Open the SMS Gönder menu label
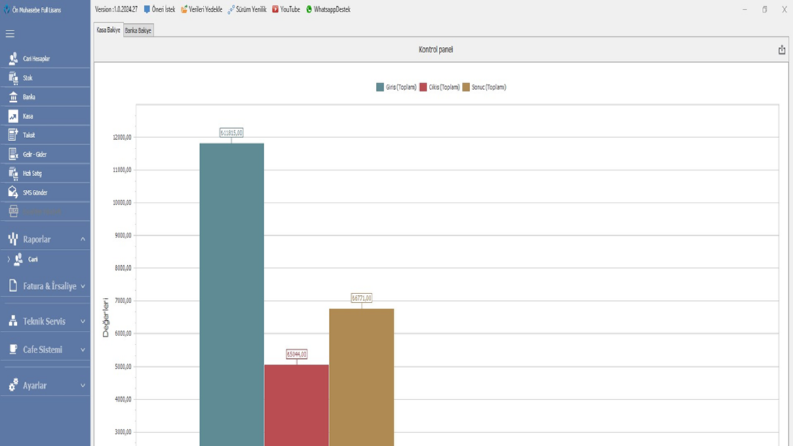Screen dimensions: 793x446 tap(35, 192)
